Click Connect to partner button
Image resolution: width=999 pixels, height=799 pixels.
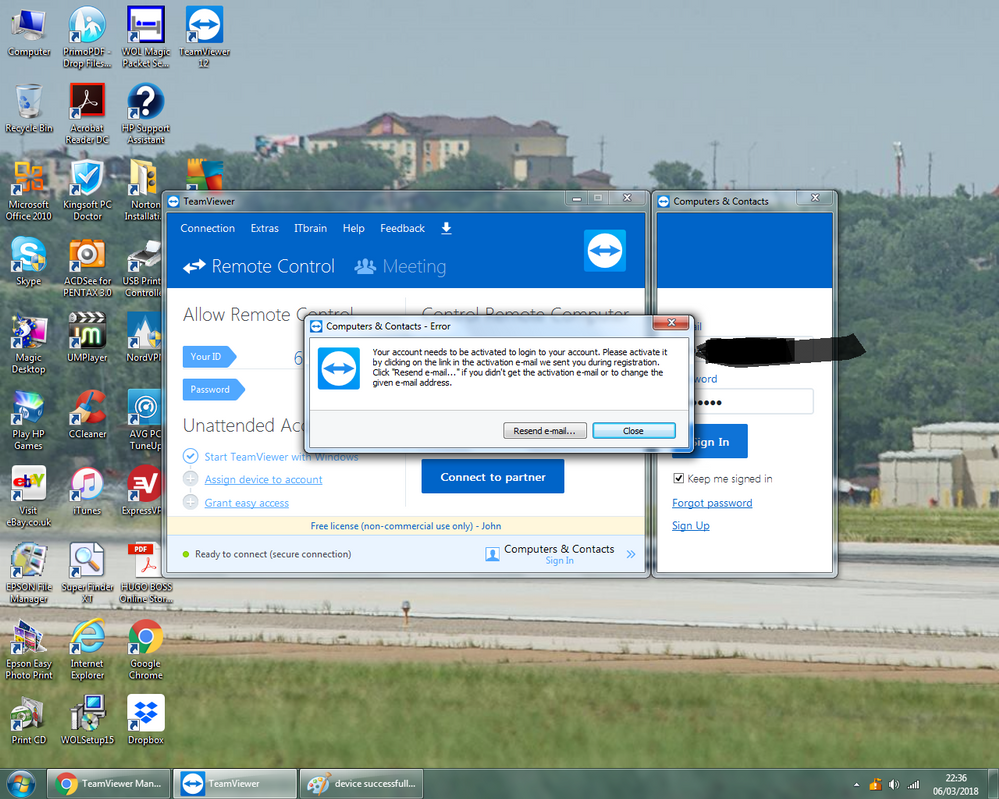pos(492,477)
